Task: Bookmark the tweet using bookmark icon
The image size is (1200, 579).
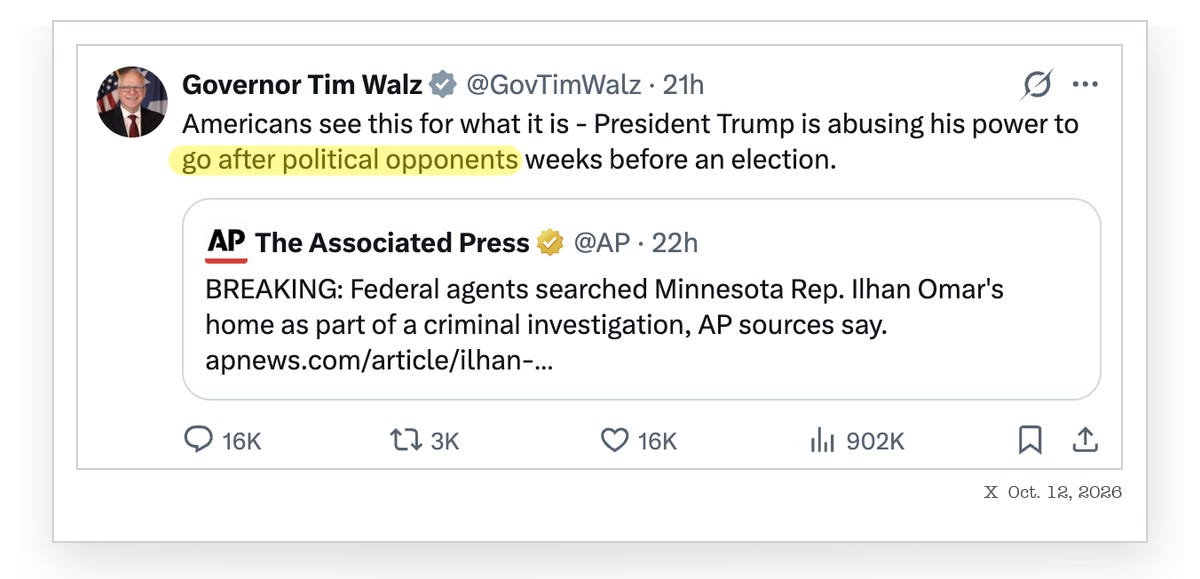Action: (x=1030, y=440)
